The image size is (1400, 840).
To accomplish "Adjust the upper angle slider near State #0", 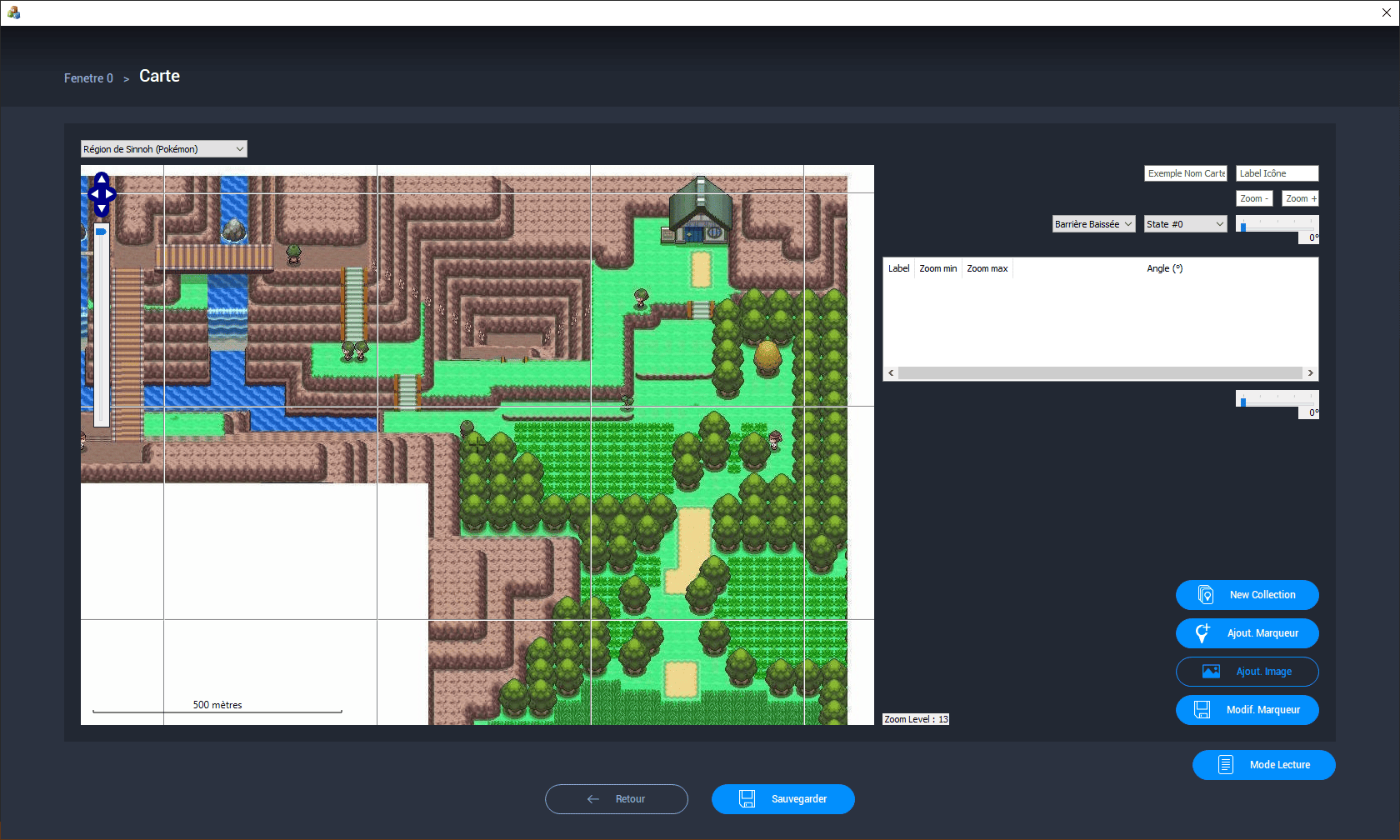I will (x=1277, y=225).
